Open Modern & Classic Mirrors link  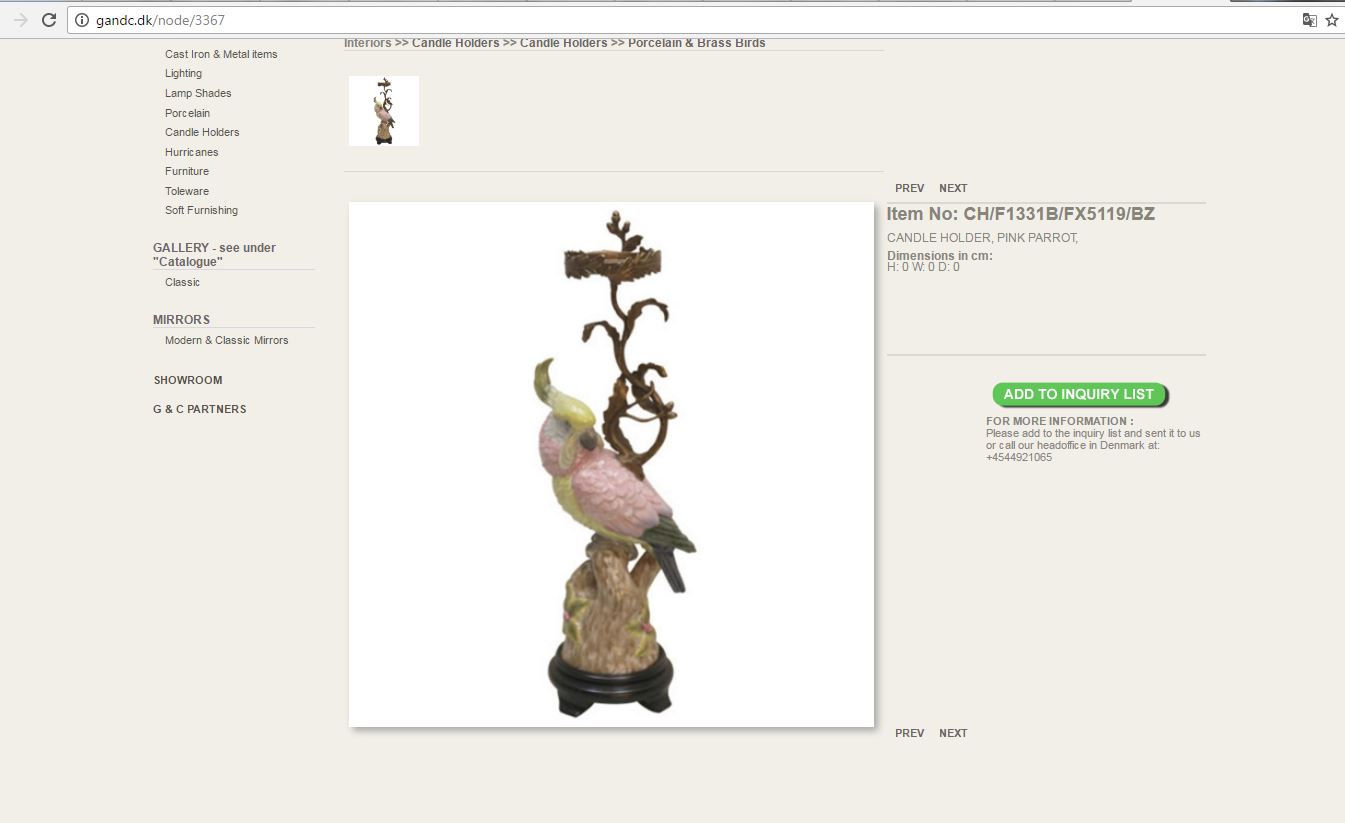[227, 340]
